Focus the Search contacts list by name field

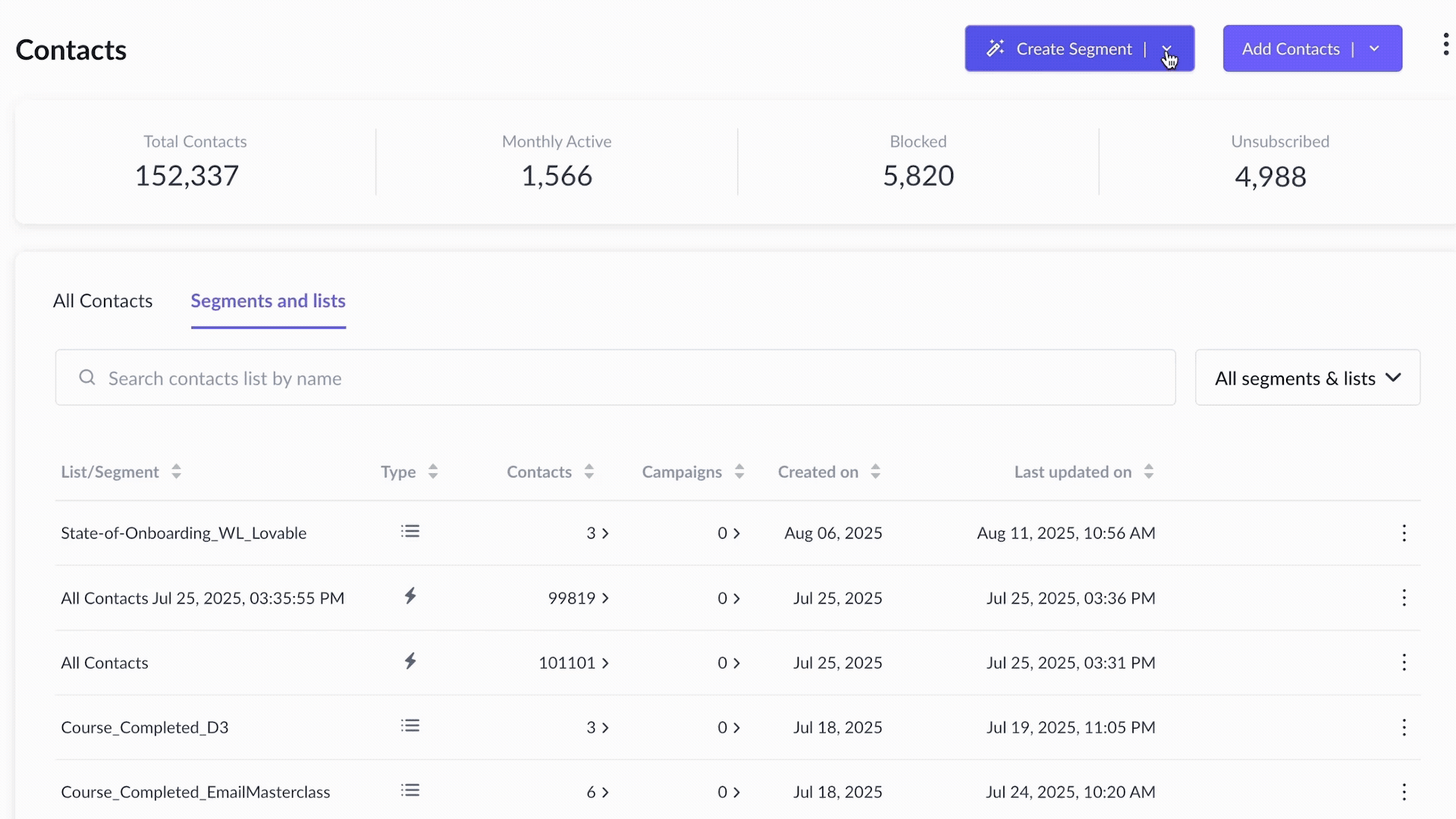(614, 378)
